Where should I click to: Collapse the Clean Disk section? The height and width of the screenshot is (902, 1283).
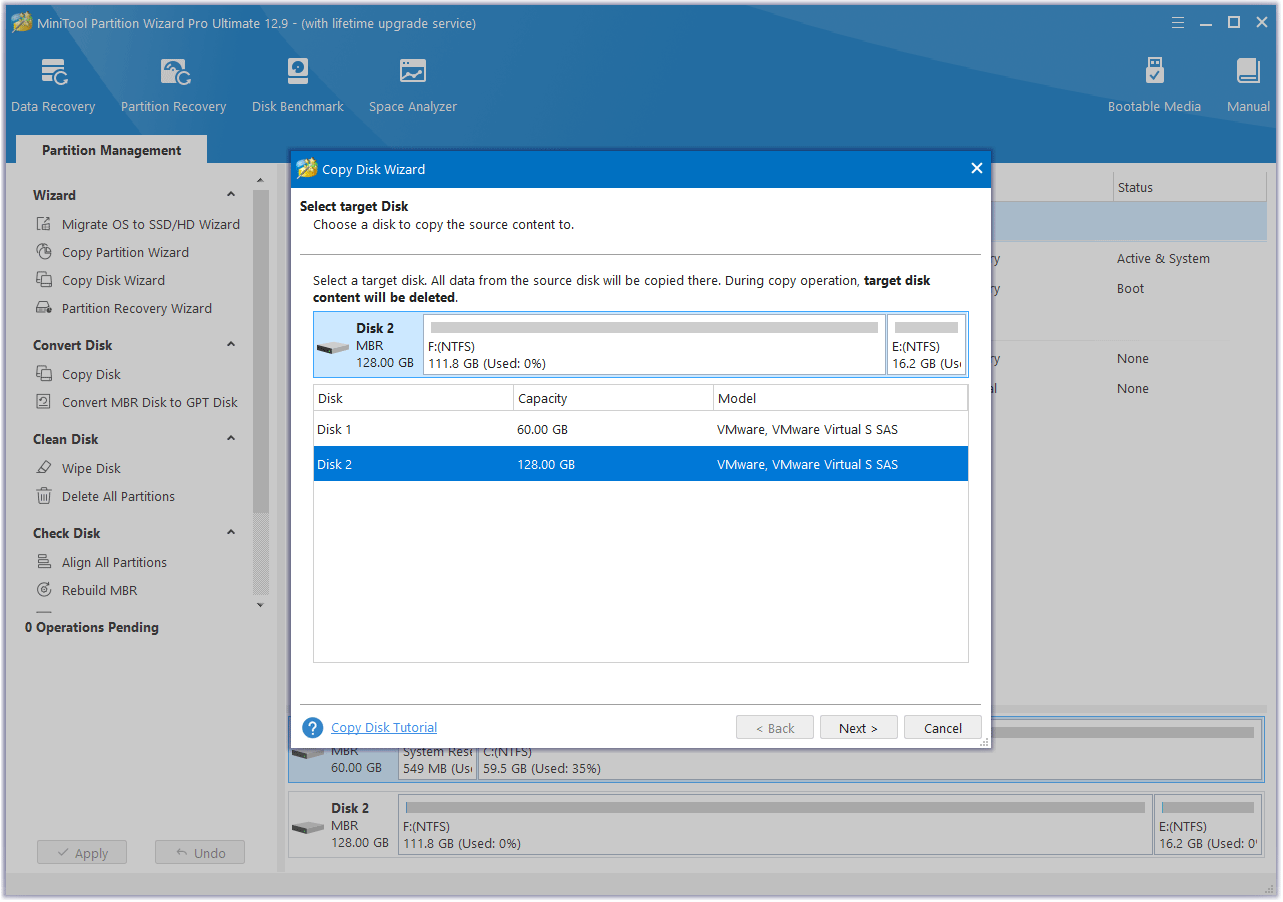point(231,439)
